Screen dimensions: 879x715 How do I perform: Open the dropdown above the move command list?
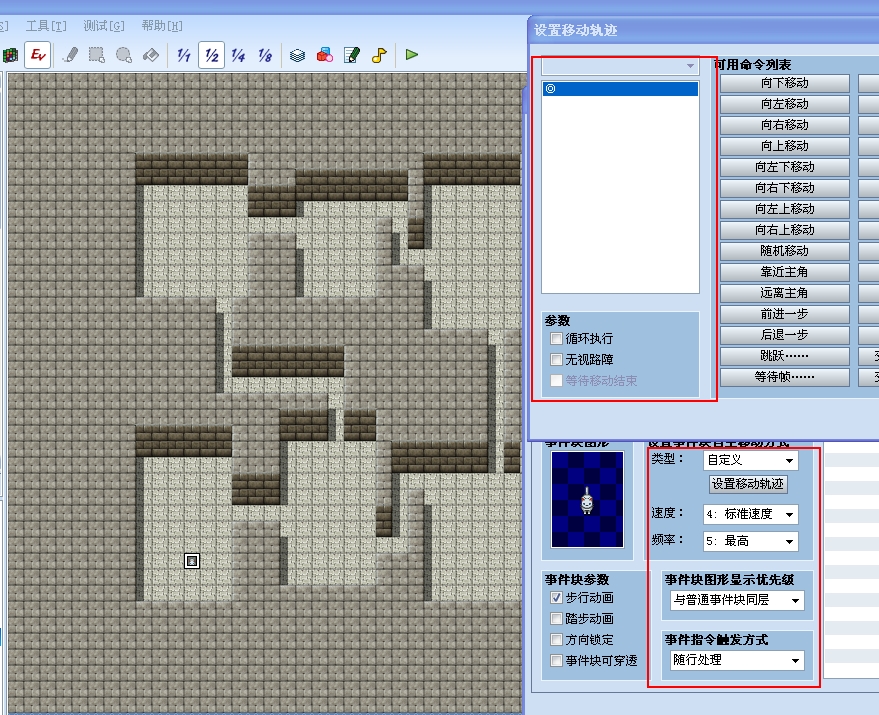click(620, 66)
